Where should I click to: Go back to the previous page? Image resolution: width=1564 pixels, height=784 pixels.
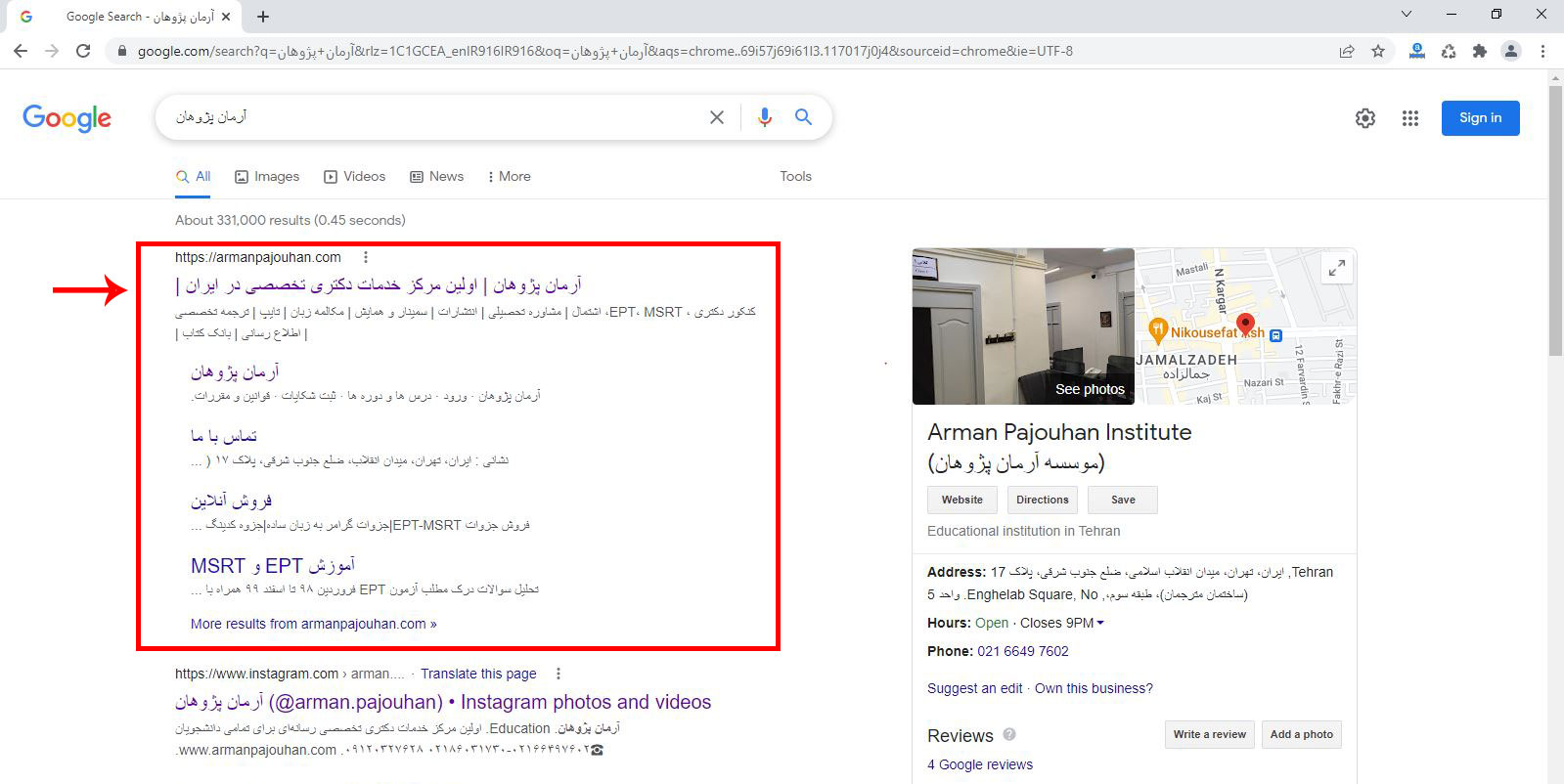coord(21,51)
